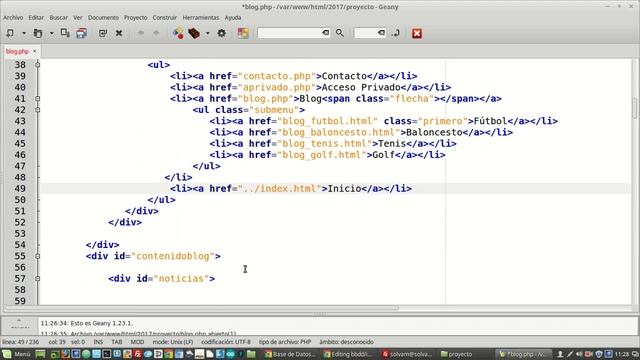Open the Herramientas menu

[x=201, y=18]
